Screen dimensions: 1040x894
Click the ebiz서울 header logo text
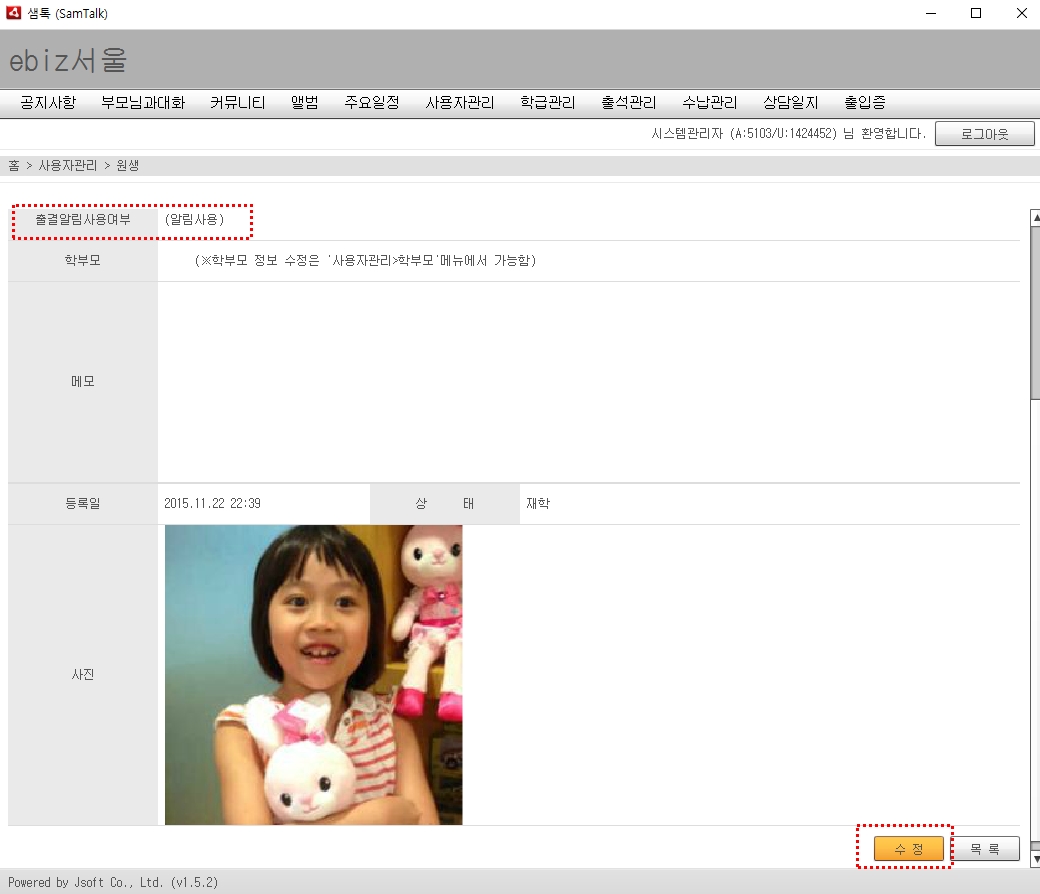[x=68, y=60]
